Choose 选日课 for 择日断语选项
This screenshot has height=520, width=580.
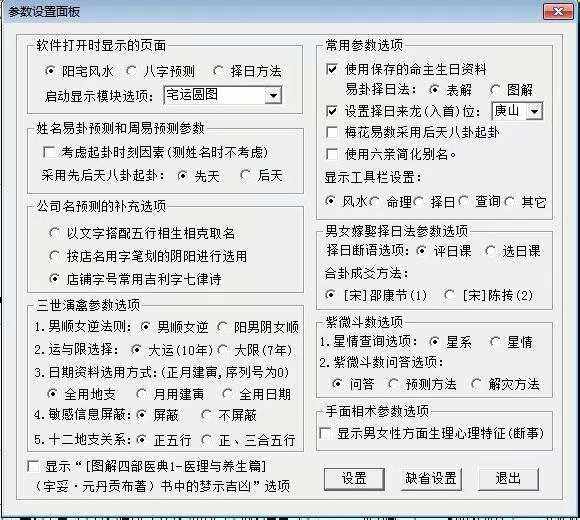pyautogui.click(x=490, y=251)
